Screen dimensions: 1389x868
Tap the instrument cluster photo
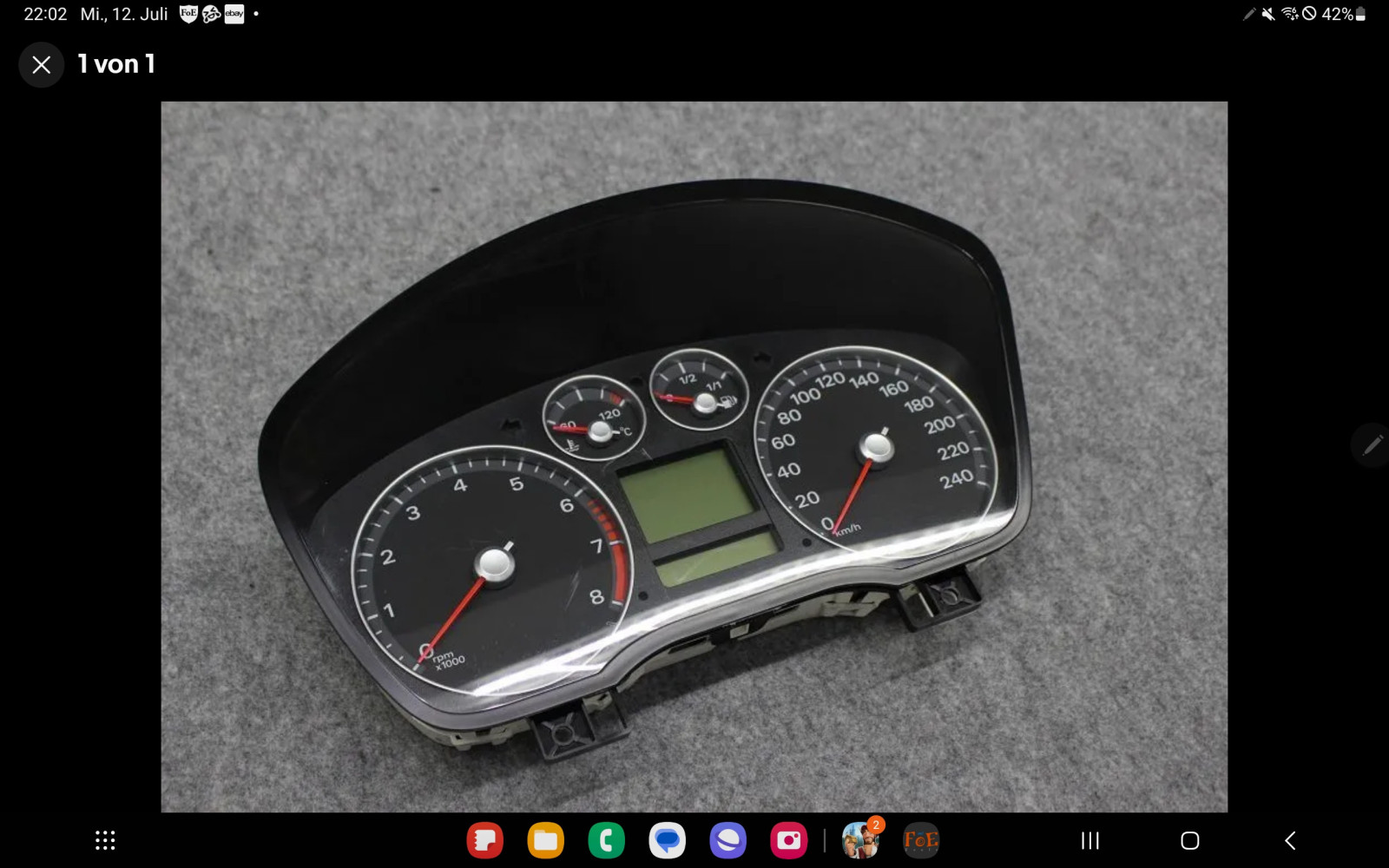coord(694,457)
